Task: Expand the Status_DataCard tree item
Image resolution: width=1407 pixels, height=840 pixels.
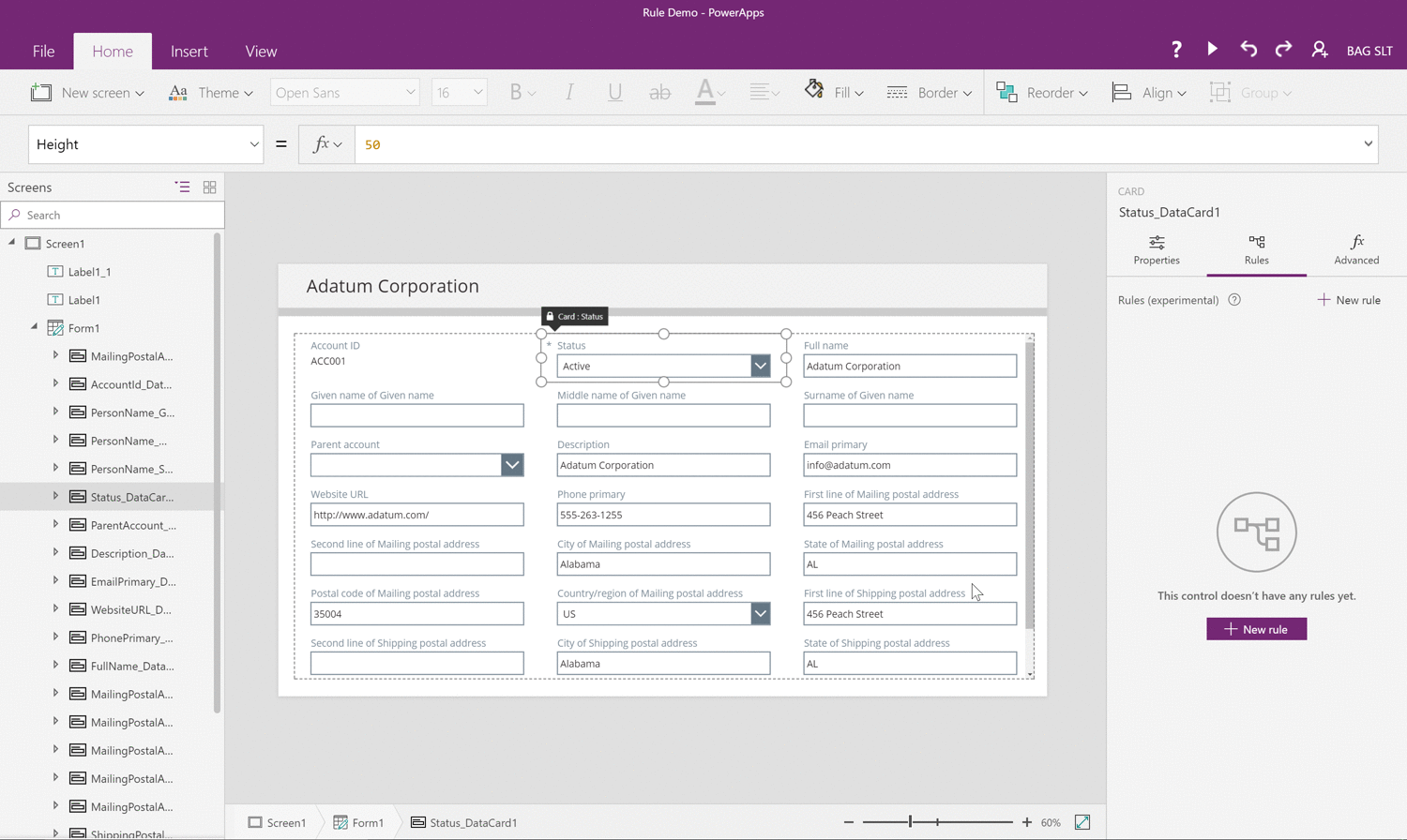Action: (x=55, y=496)
